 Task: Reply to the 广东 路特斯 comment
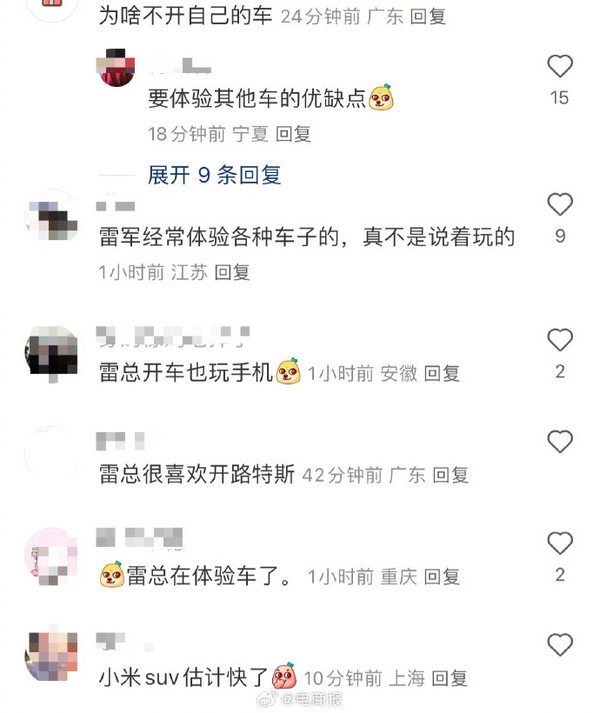point(450,475)
